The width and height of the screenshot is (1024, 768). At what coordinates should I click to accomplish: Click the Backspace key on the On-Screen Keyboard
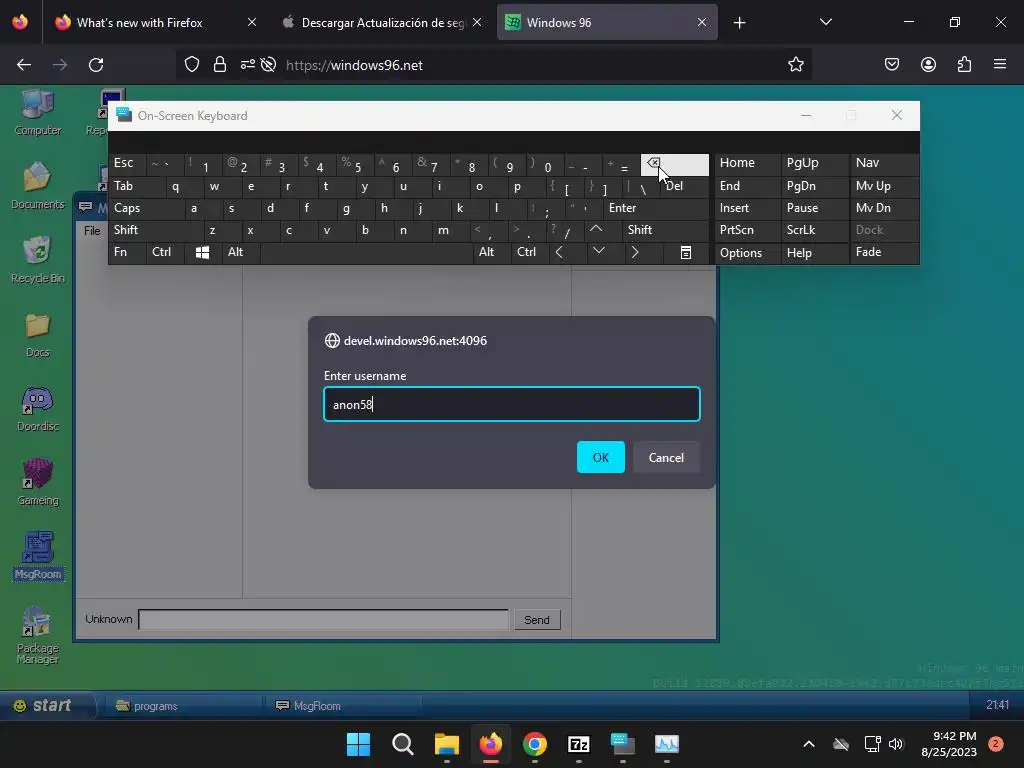click(674, 165)
